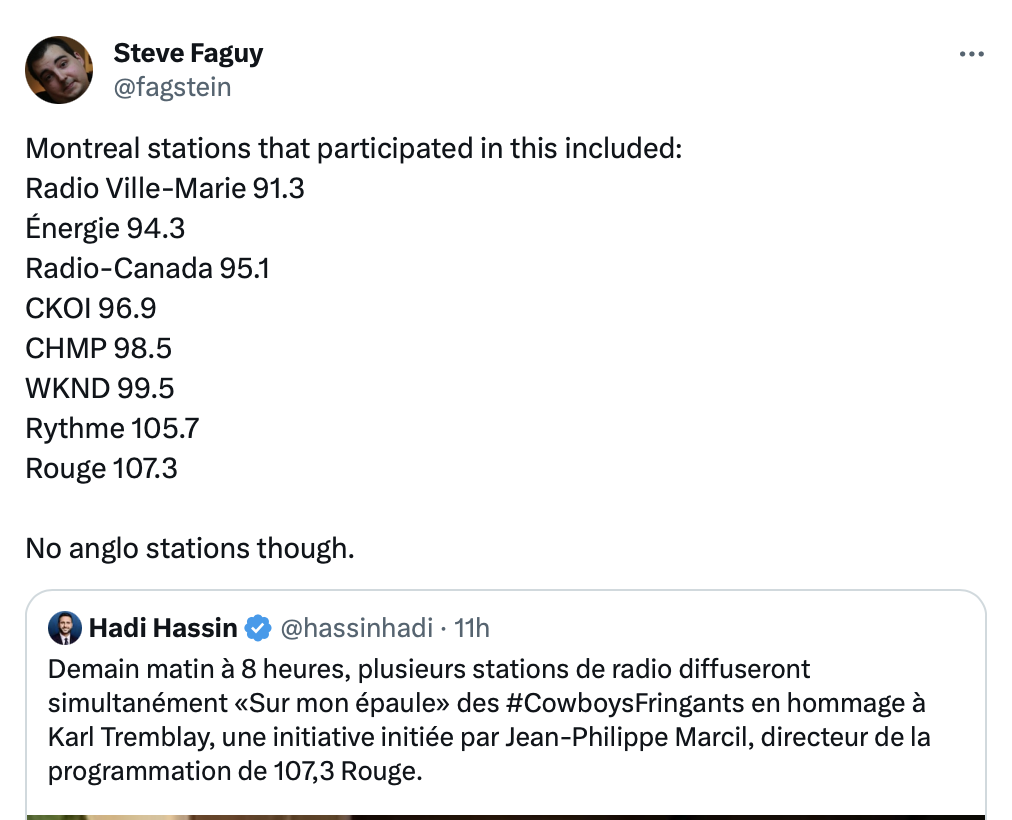Open the three-dot more options menu
This screenshot has width=1012, height=820.
pyautogui.click(x=971, y=54)
